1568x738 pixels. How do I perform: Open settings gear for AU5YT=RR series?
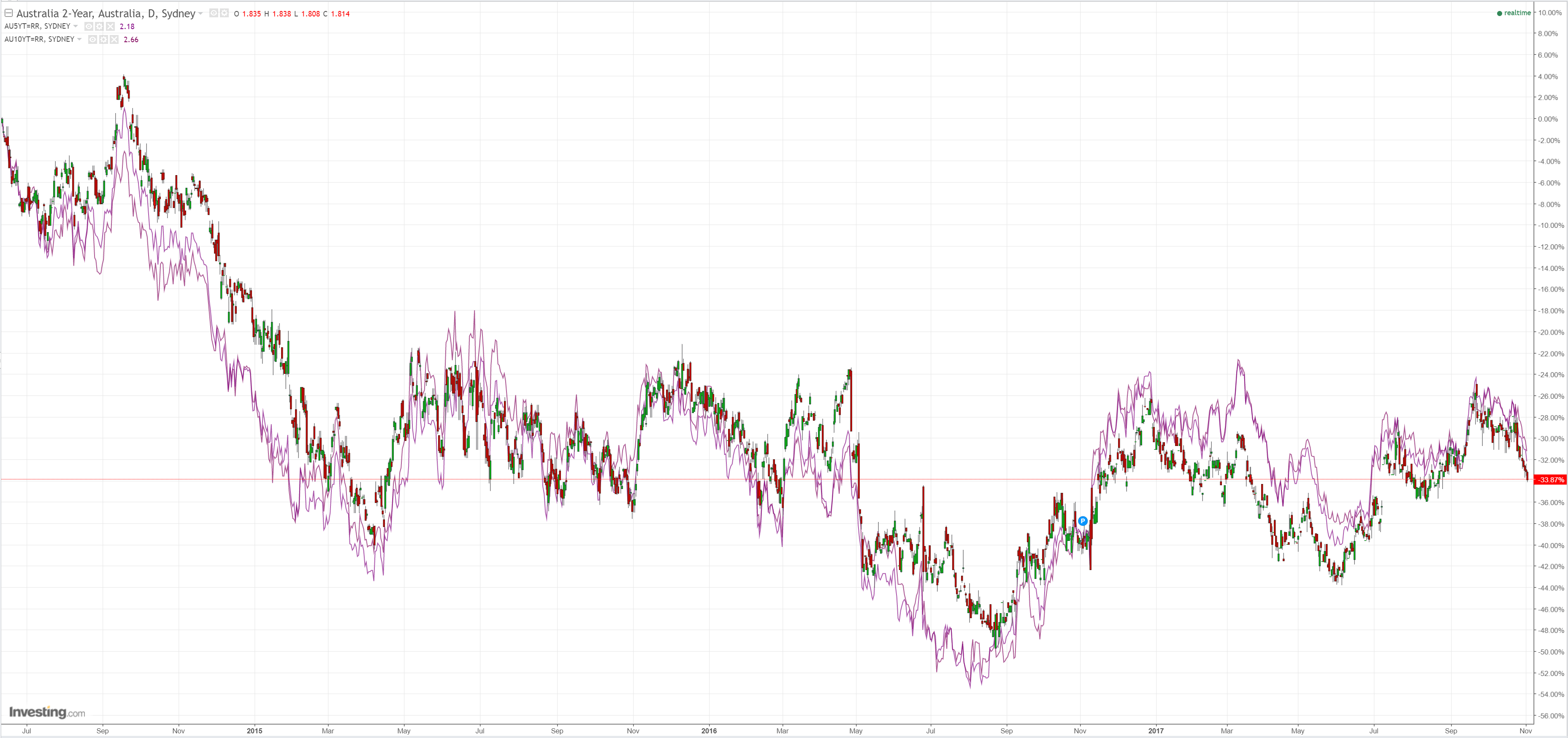(99, 26)
